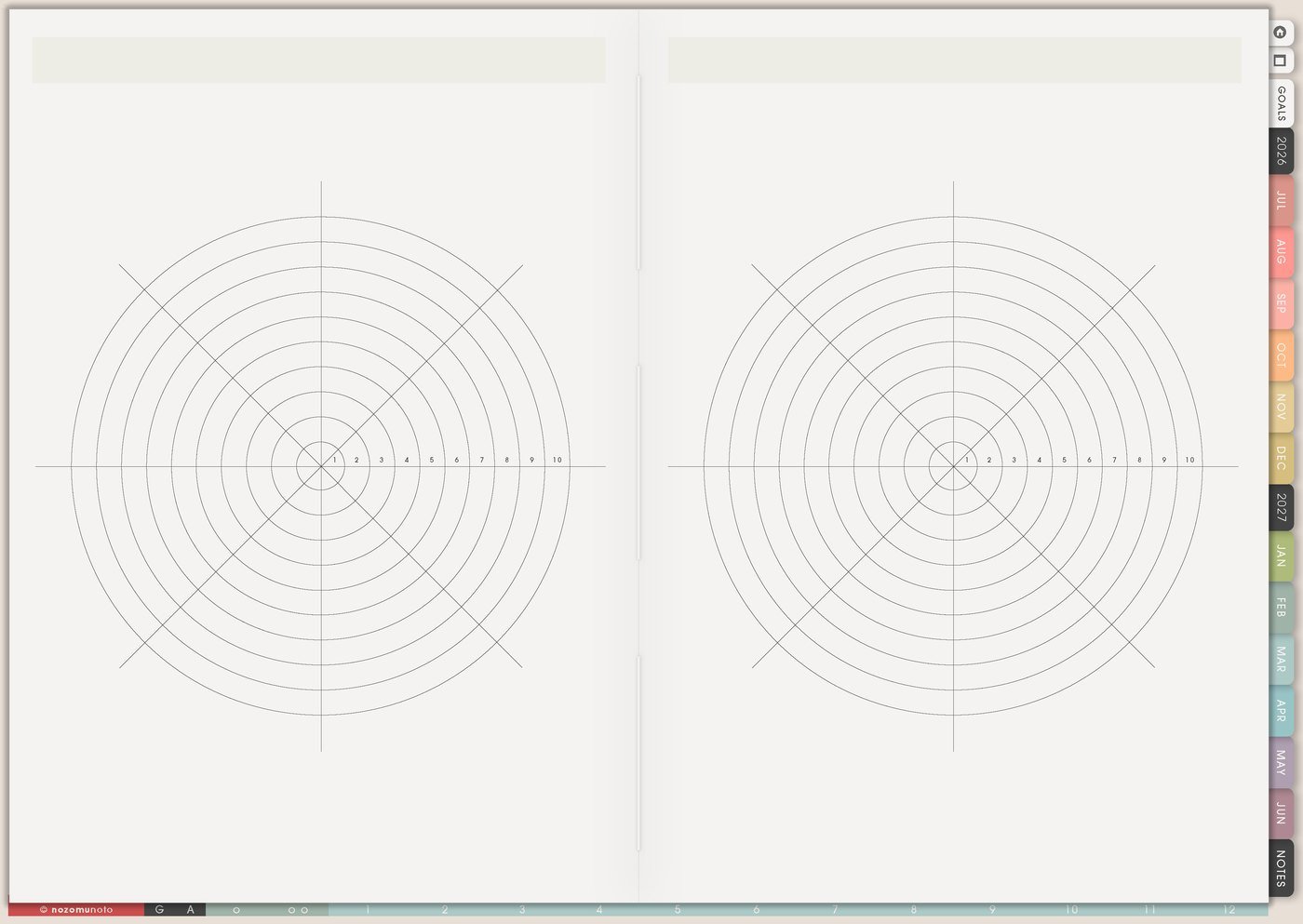Click scale label 5 on left wheel
Viewport: 1303px width, 924px height.
click(x=431, y=460)
